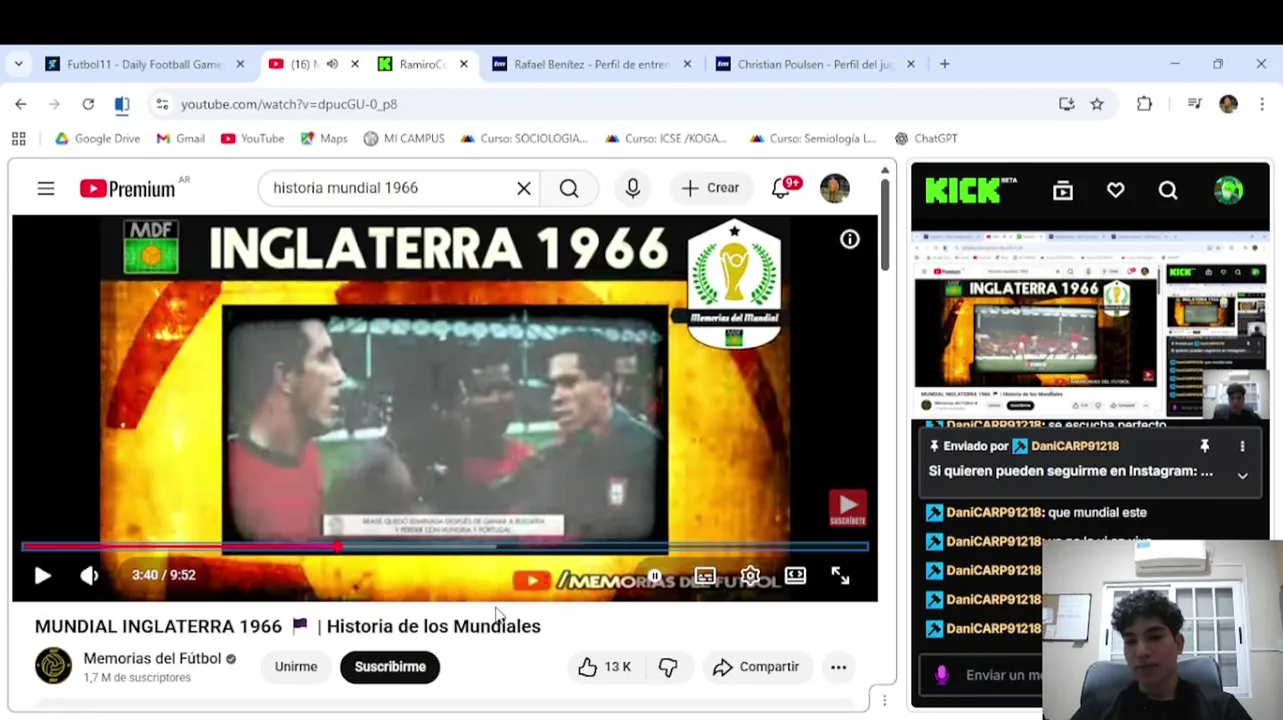
Task: Open Kick search magnifier
Action: [1168, 191]
